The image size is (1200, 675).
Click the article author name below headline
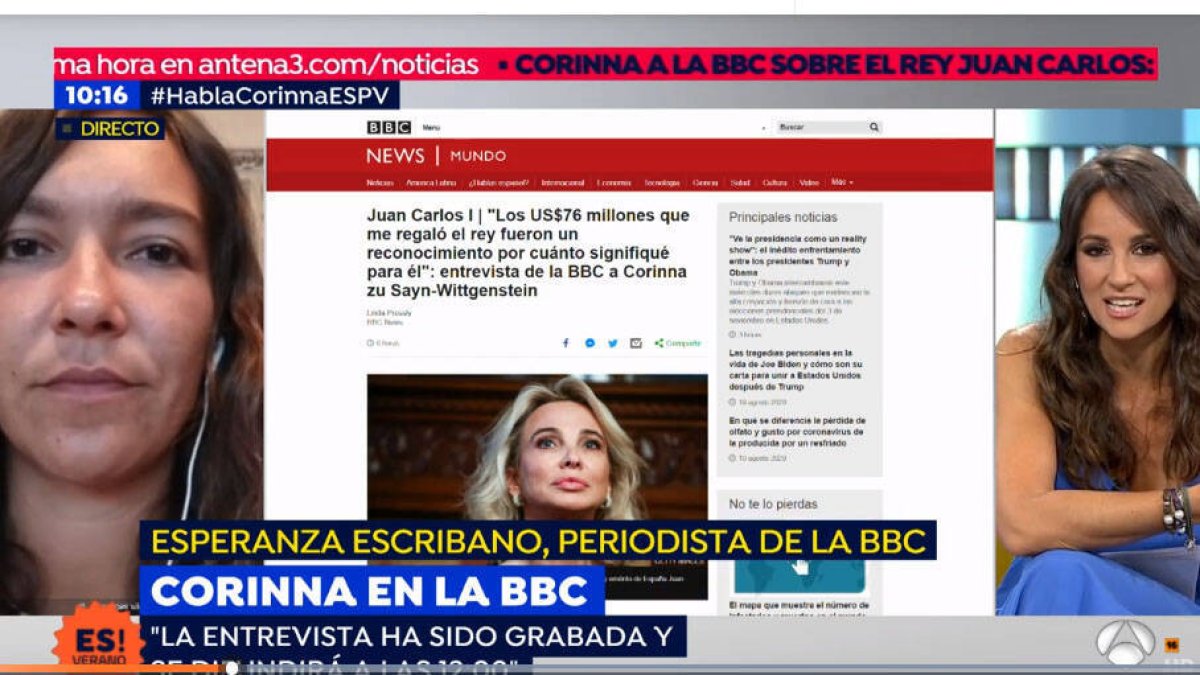pyautogui.click(x=389, y=313)
